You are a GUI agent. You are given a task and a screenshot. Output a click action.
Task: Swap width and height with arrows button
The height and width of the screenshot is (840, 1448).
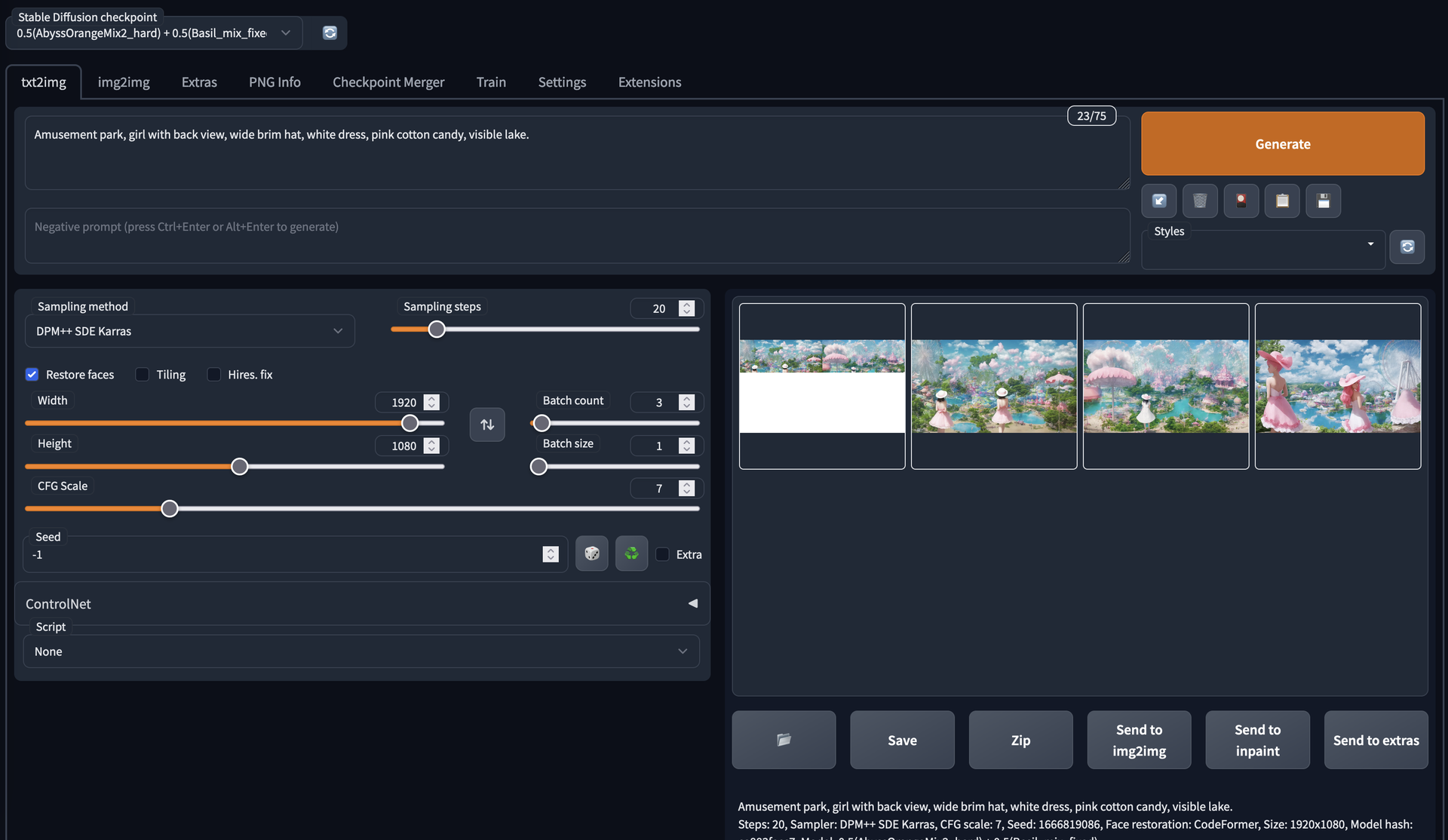tap(487, 425)
